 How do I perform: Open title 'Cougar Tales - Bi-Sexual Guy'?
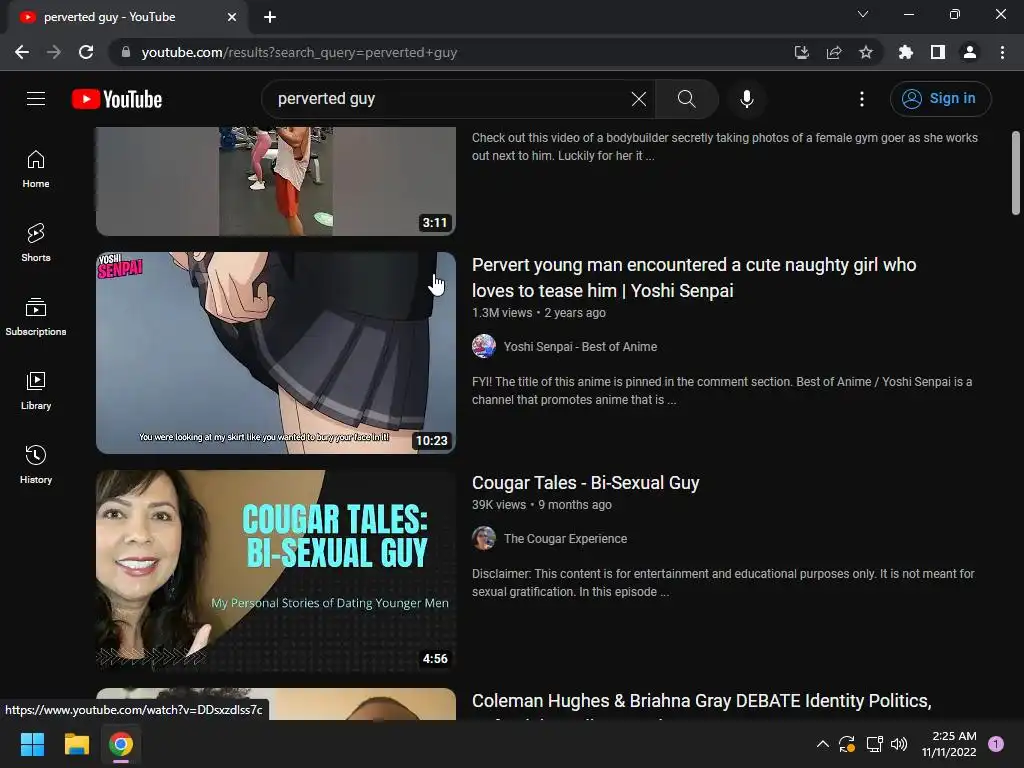585,483
